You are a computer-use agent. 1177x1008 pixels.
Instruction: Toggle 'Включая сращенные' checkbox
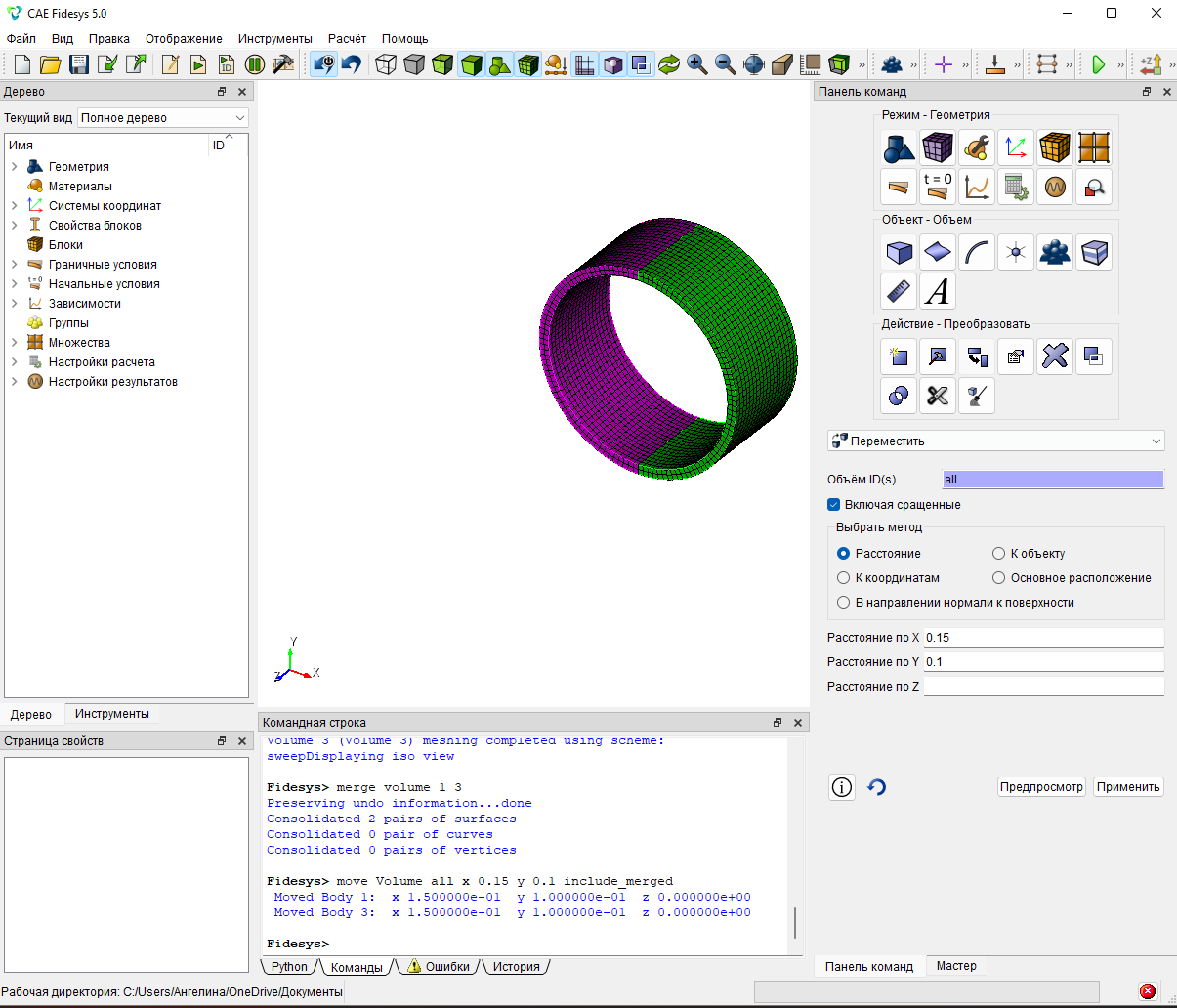[x=834, y=505]
